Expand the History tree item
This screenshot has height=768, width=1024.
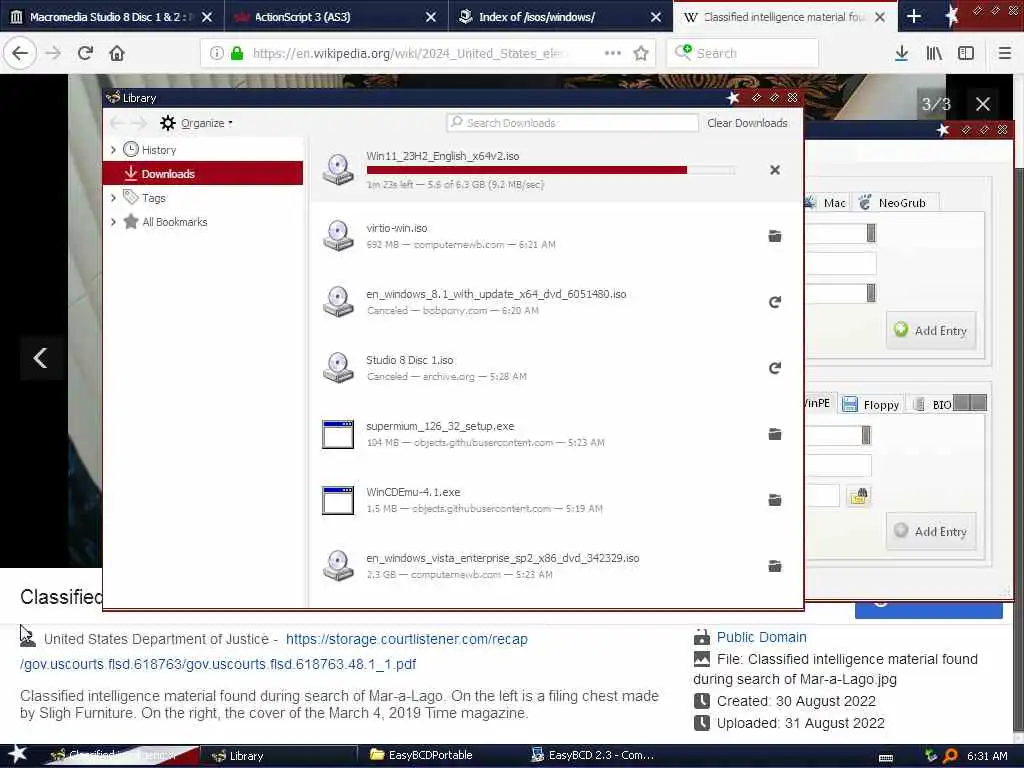(x=114, y=150)
